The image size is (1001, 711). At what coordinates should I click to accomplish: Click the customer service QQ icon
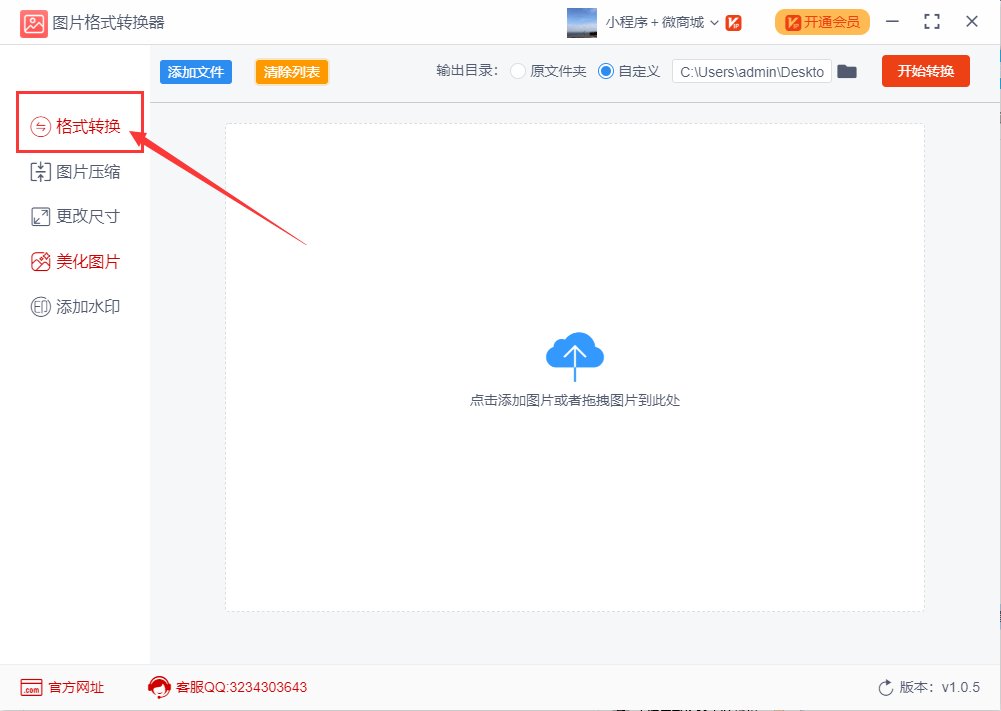(x=159, y=687)
